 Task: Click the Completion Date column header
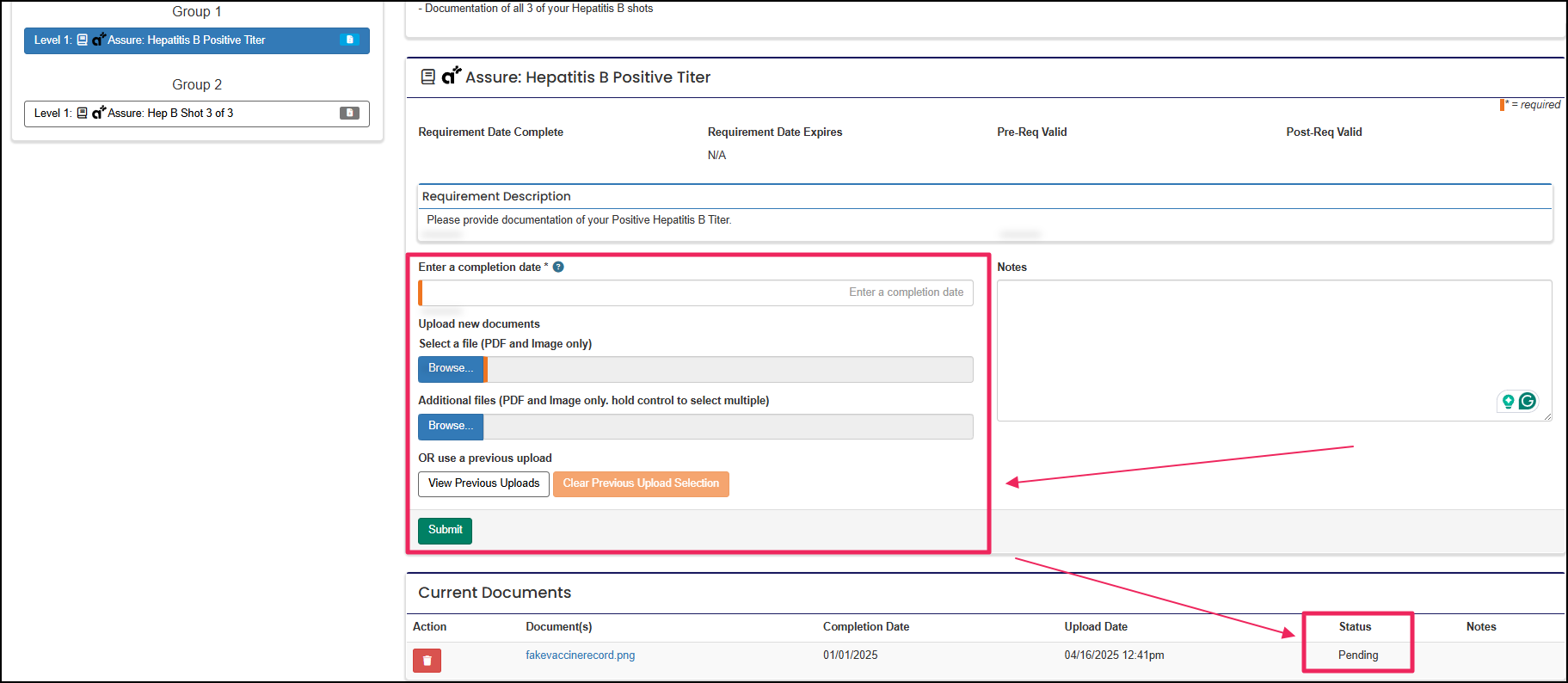tap(865, 627)
